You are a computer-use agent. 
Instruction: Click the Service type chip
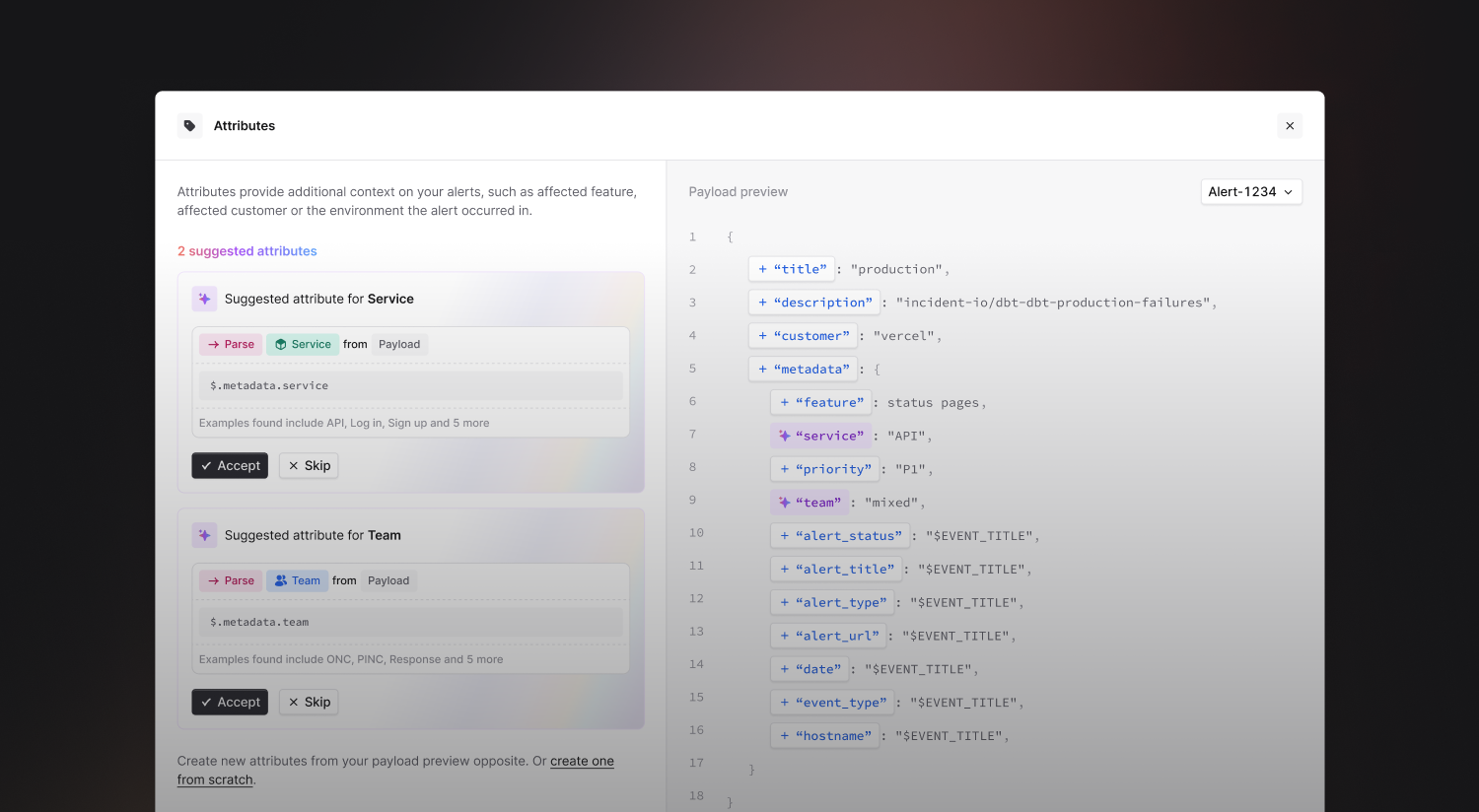(303, 344)
